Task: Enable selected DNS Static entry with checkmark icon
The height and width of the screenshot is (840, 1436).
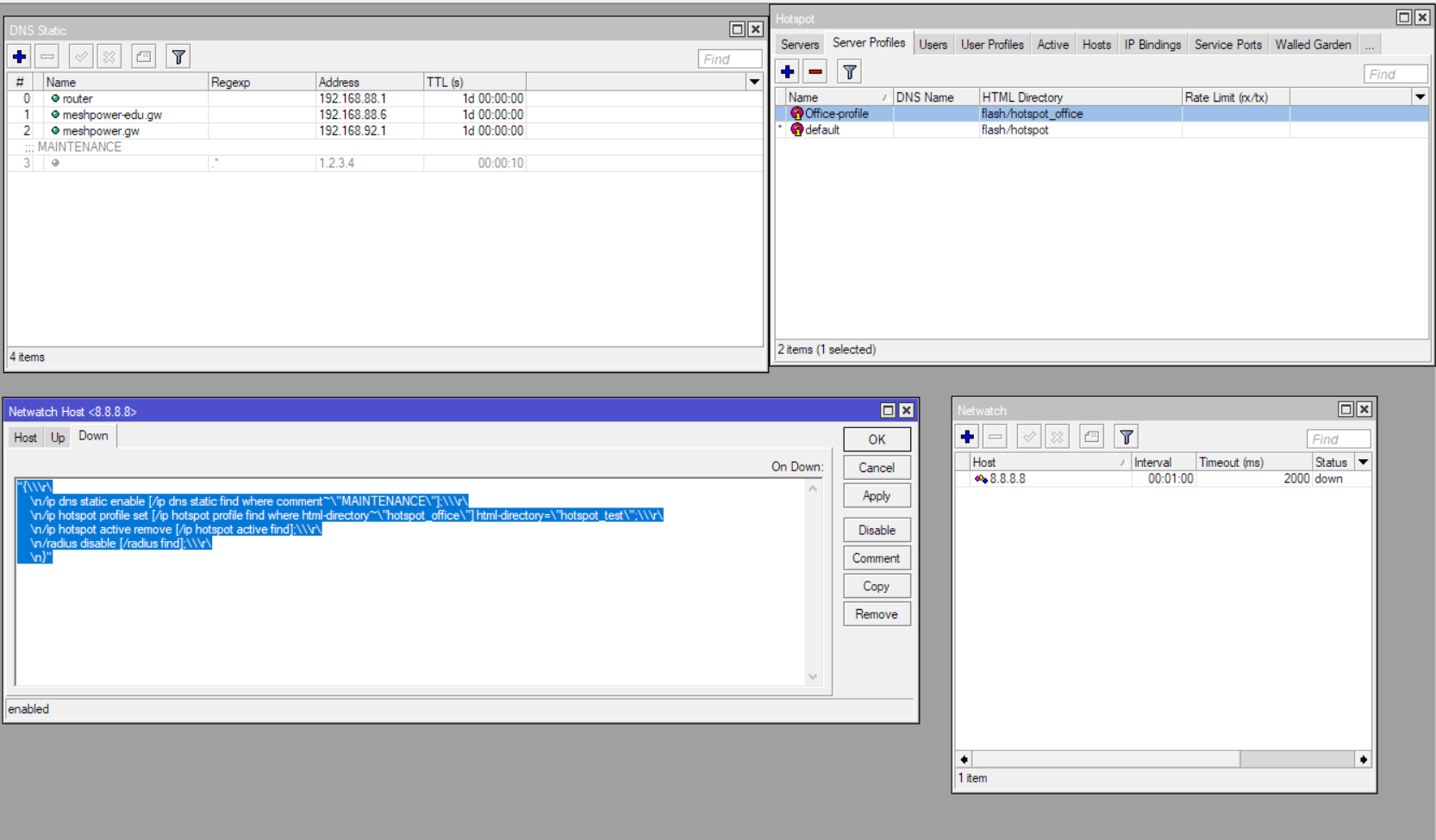Action: [81, 57]
